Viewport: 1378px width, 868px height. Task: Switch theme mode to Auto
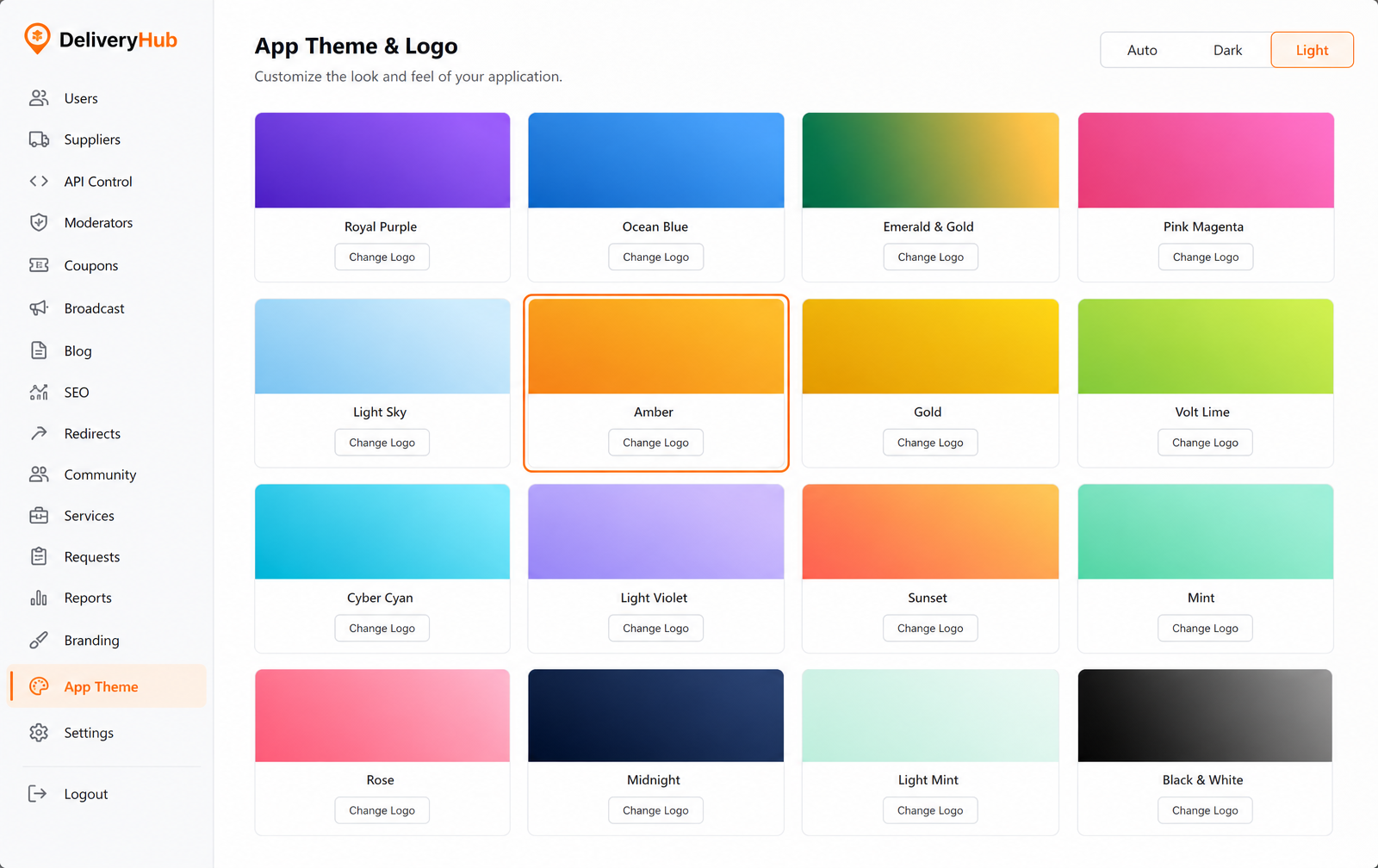tap(1142, 50)
